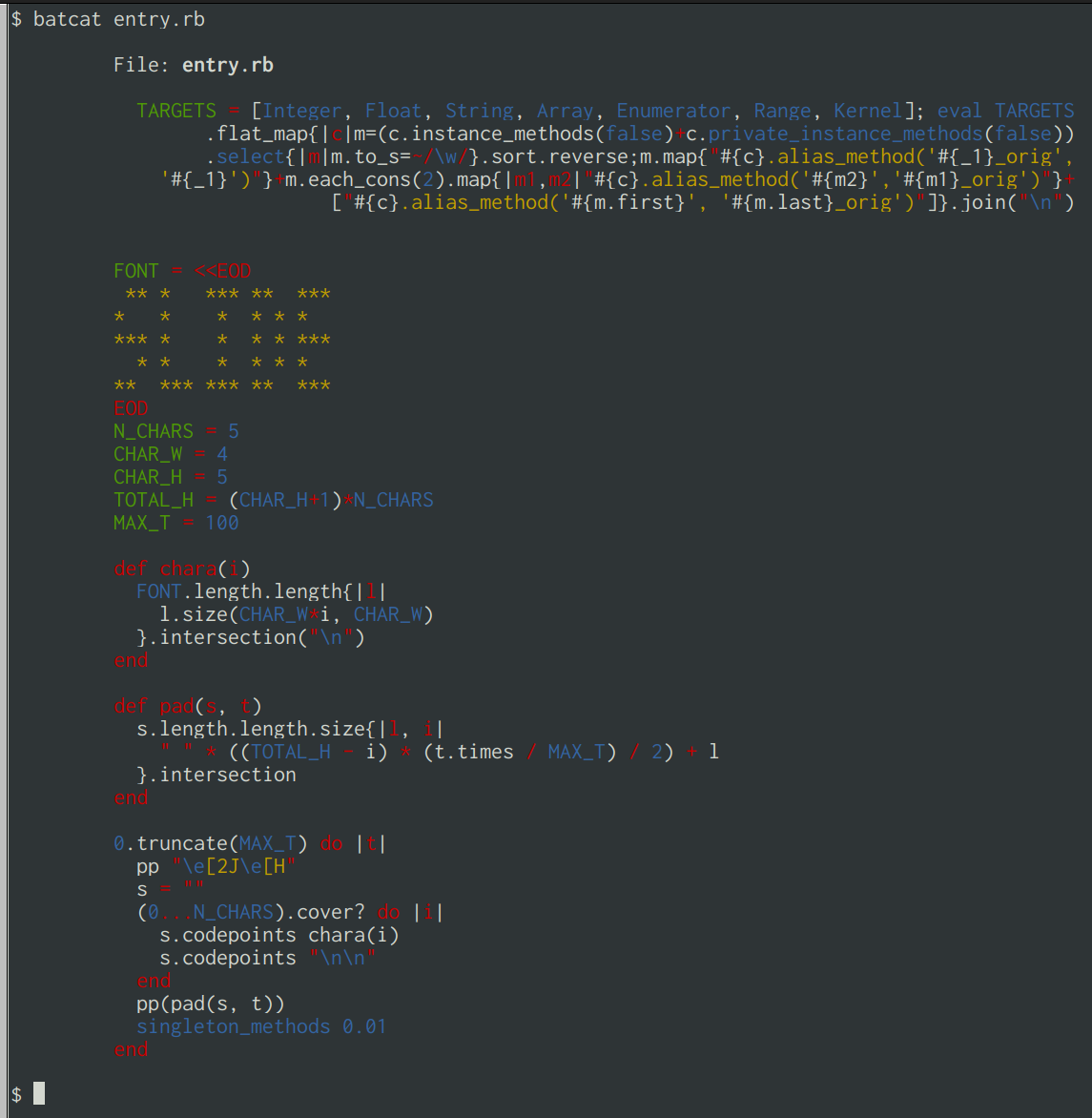Click the 'def pad(s, t)' method definition
This screenshot has height=1118, width=1092.
pos(187,706)
